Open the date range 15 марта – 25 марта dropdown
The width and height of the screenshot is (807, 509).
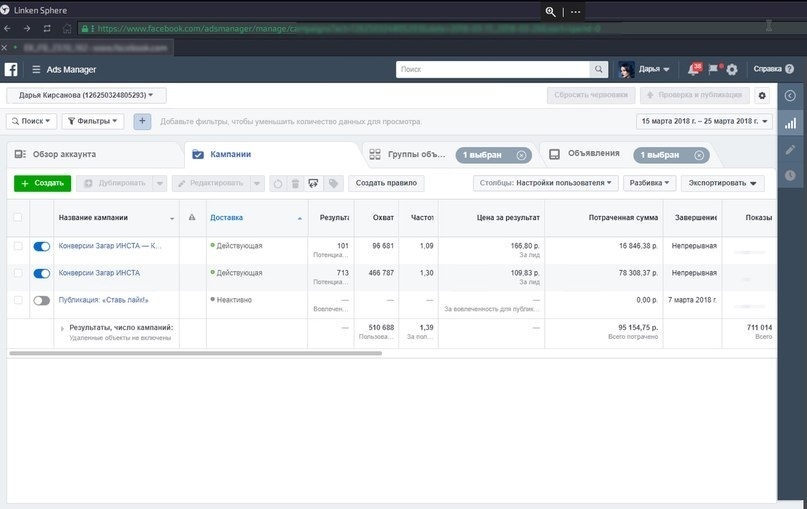pos(704,121)
